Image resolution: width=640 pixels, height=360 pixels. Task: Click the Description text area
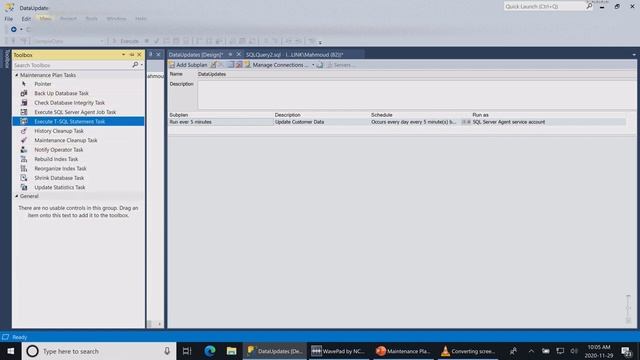(416, 95)
